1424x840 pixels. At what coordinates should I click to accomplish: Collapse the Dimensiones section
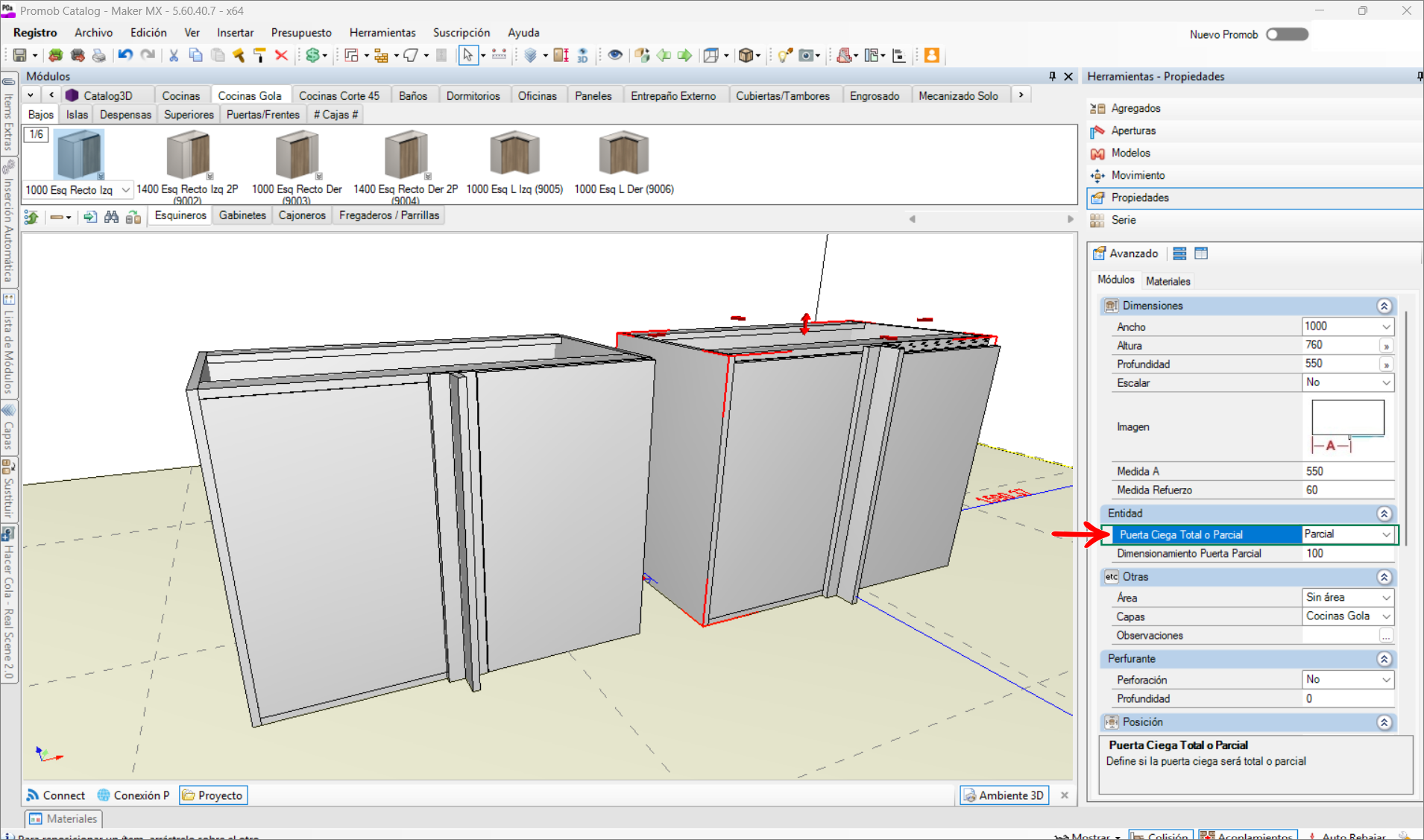coord(1384,306)
